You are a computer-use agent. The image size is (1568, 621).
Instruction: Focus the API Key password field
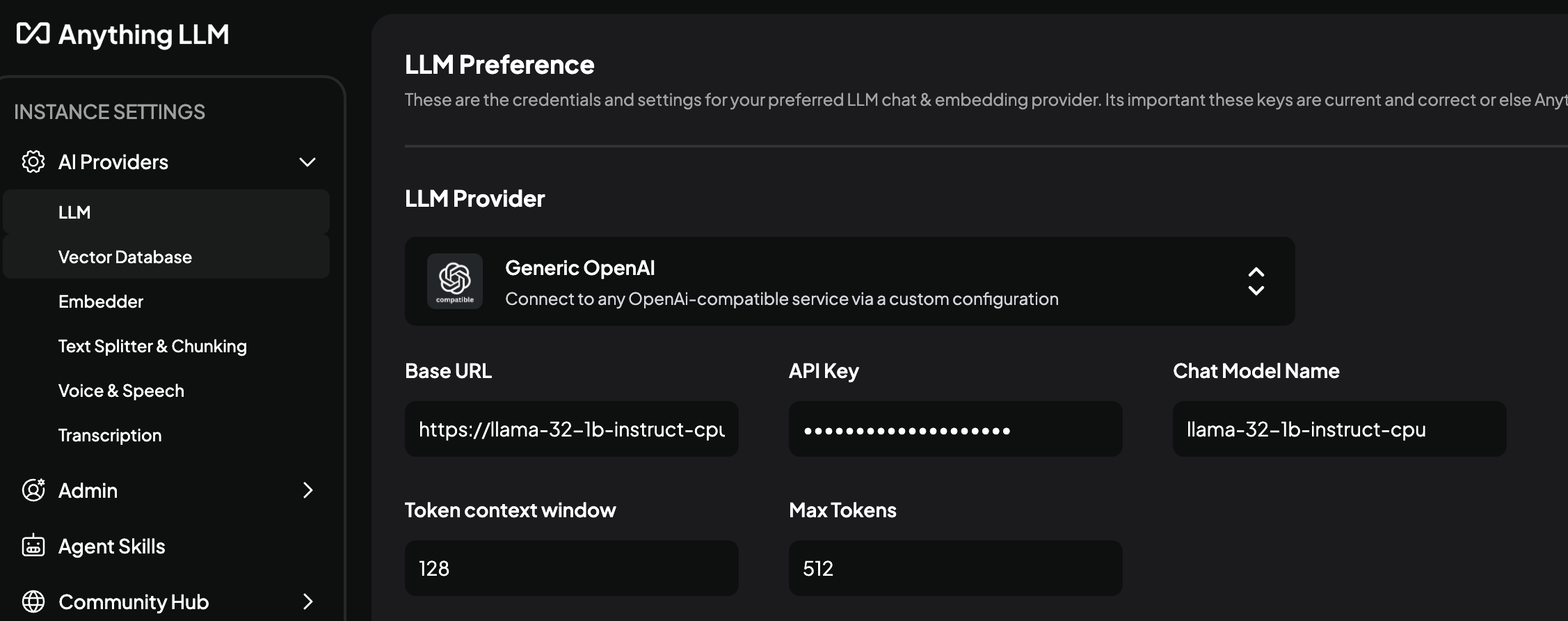pos(955,429)
